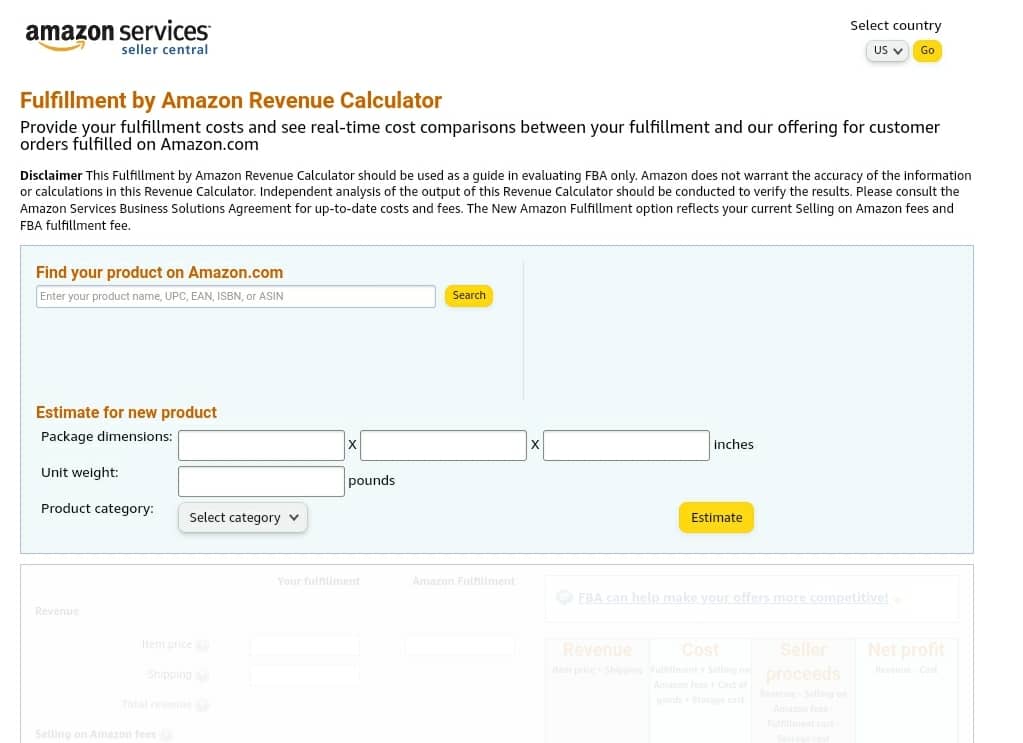Image resolution: width=1023 pixels, height=743 pixels.
Task: Click the Amazon Fulfillment Item price field
Action: click(x=460, y=646)
